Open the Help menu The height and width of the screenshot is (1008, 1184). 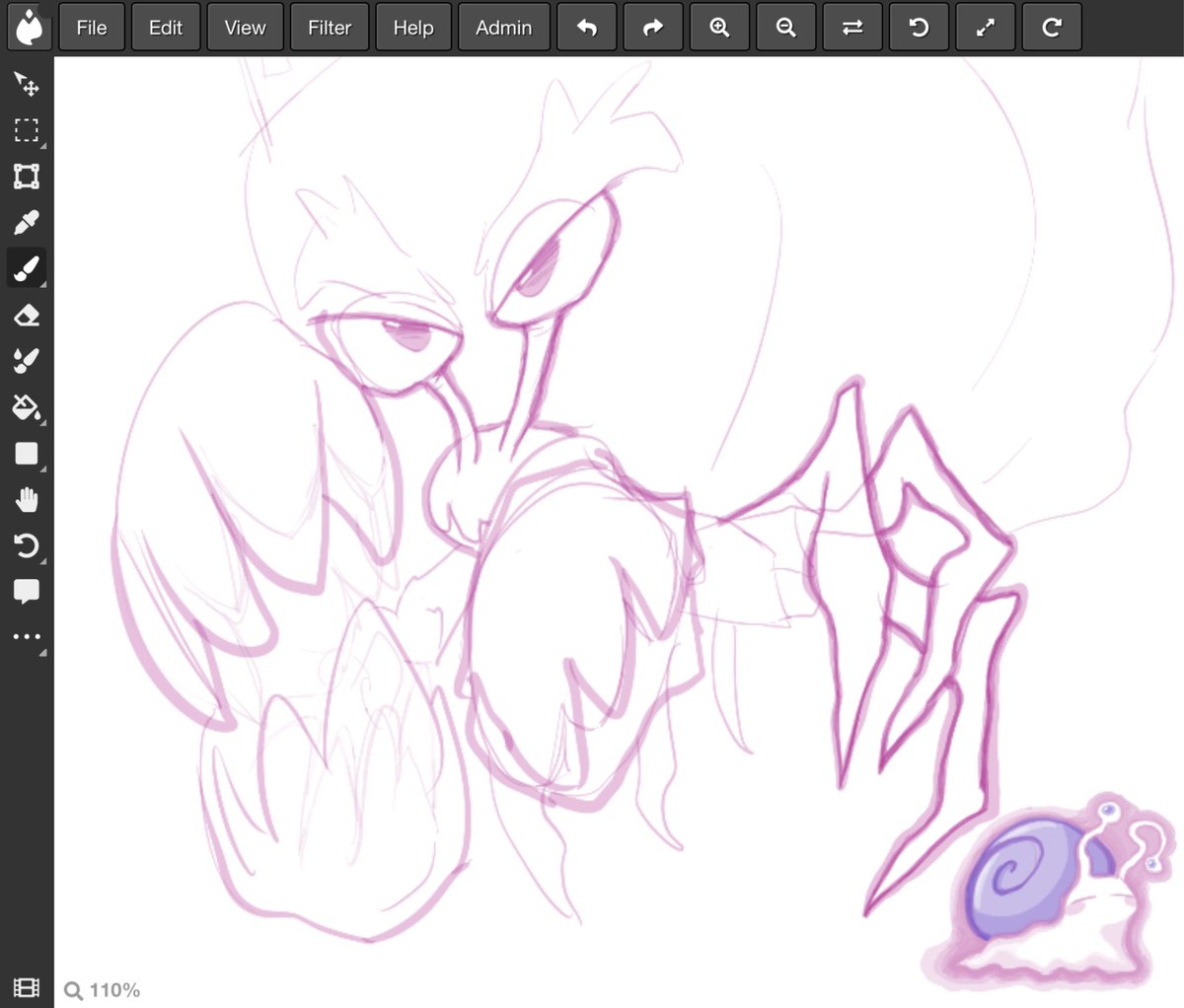coord(413,28)
